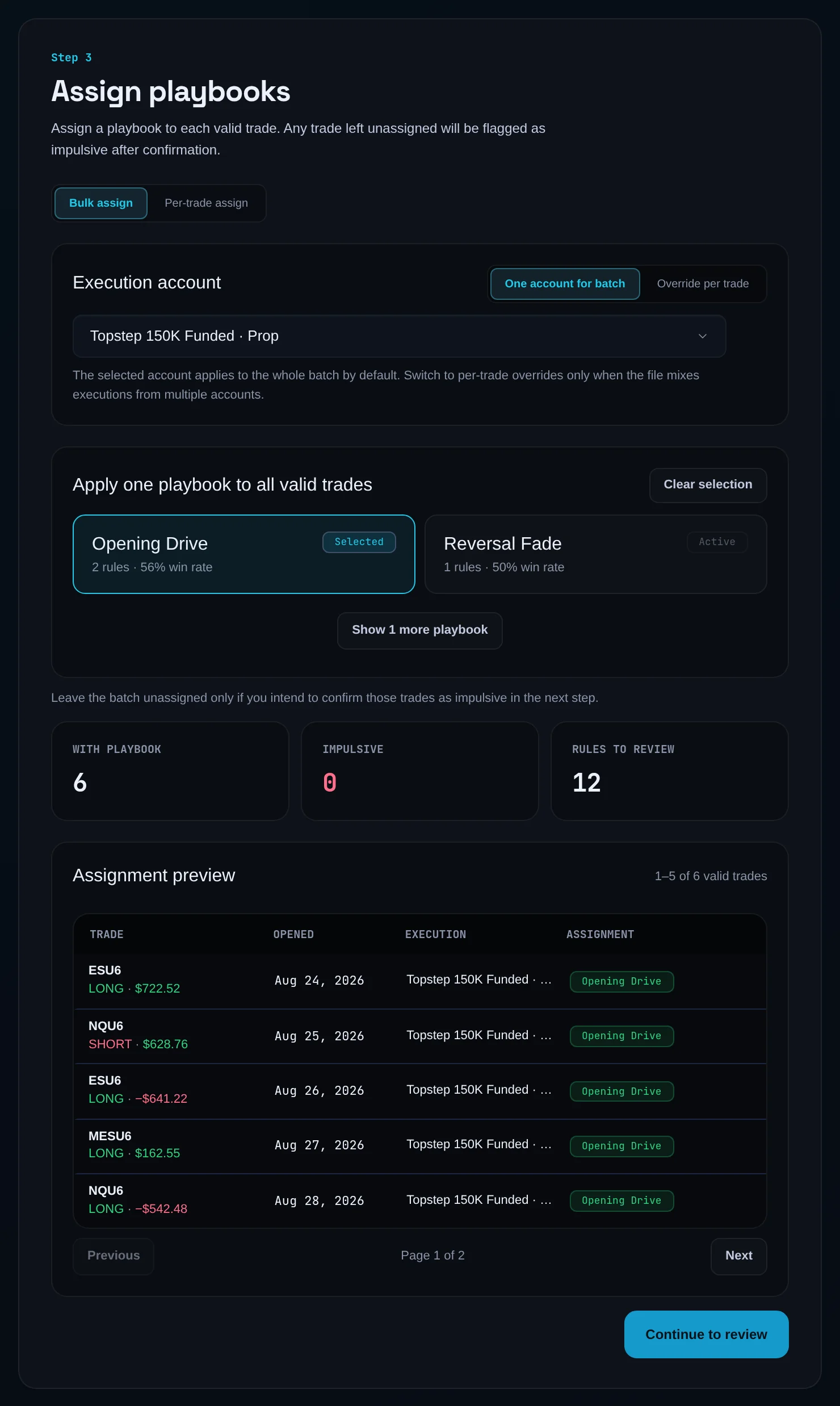Select One account for batch option

pos(565,284)
